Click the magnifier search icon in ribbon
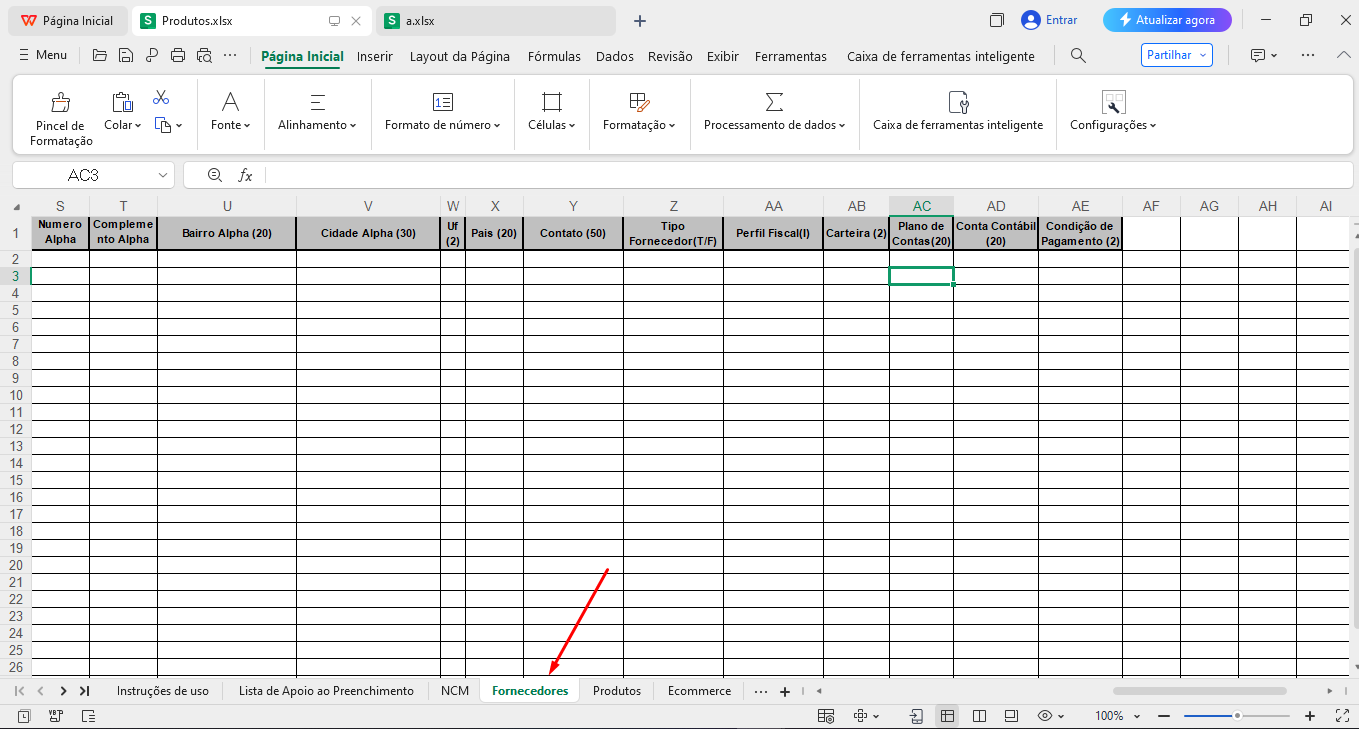1359x729 pixels. point(1078,56)
